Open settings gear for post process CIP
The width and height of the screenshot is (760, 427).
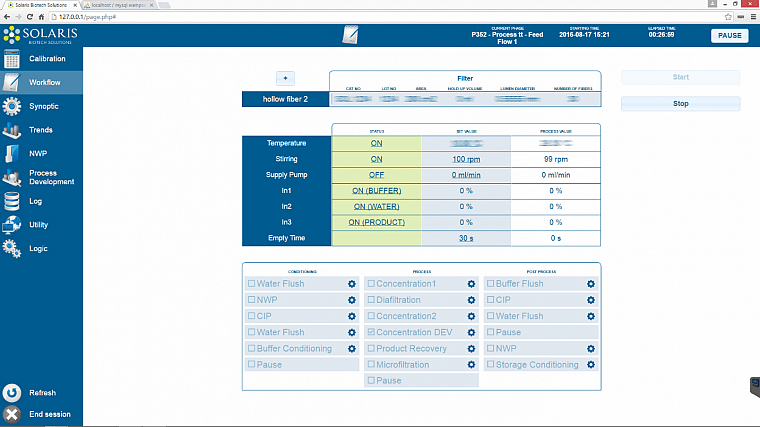tap(591, 300)
